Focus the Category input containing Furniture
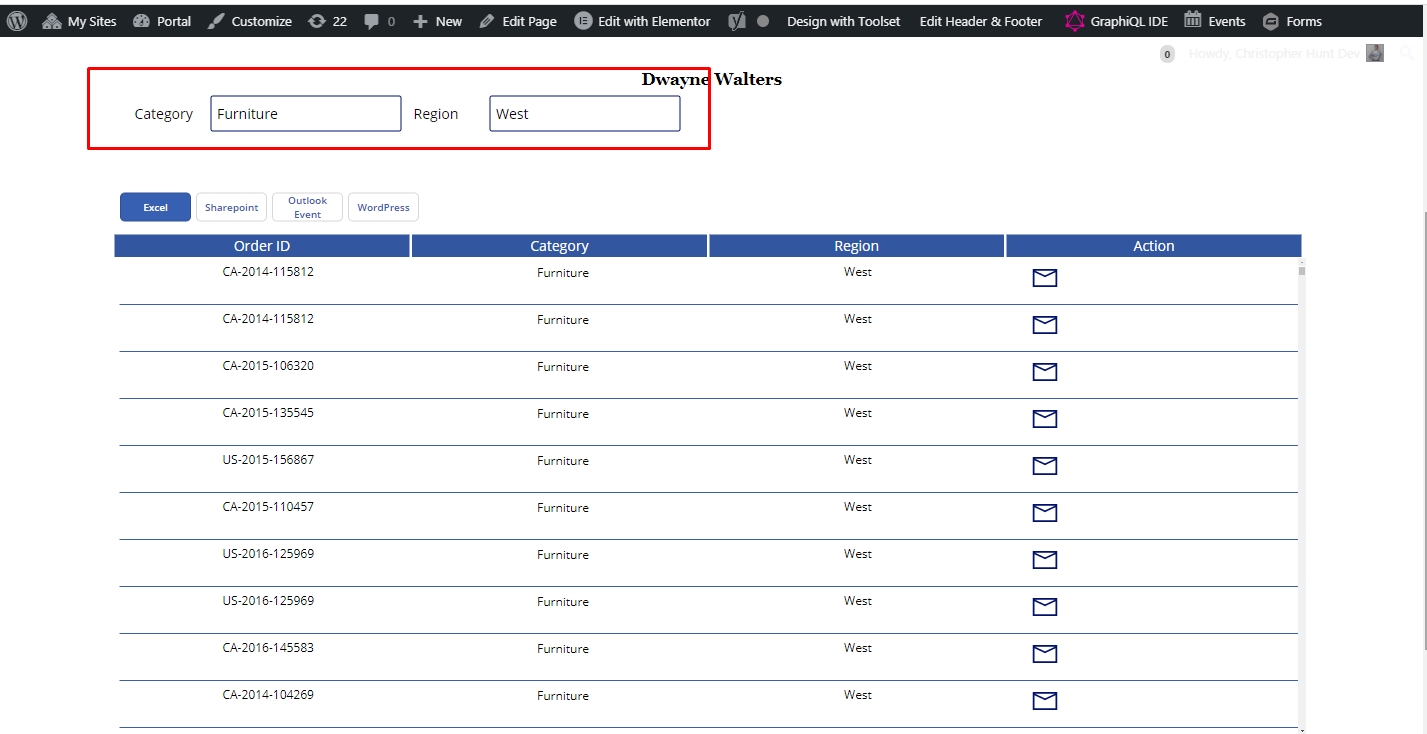This screenshot has height=734, width=1427. click(x=306, y=114)
